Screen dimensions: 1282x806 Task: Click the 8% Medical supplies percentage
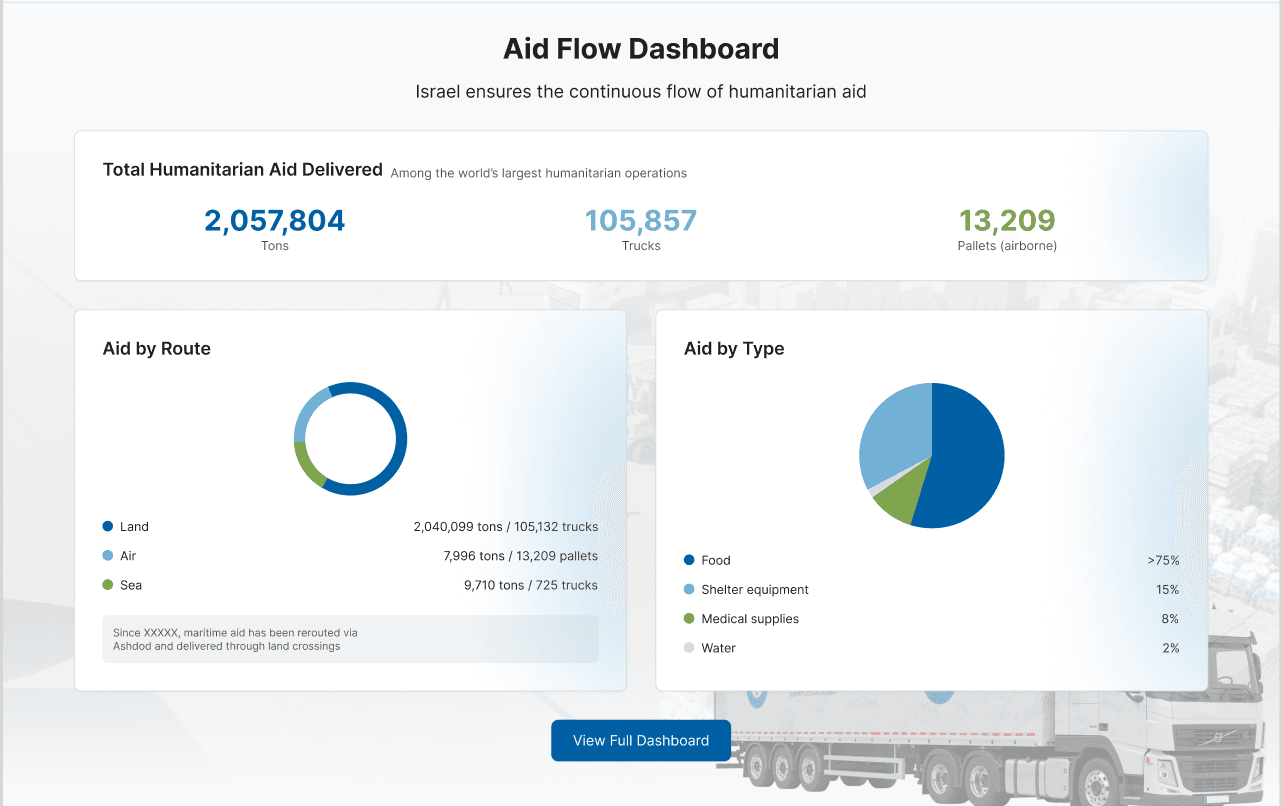1170,619
